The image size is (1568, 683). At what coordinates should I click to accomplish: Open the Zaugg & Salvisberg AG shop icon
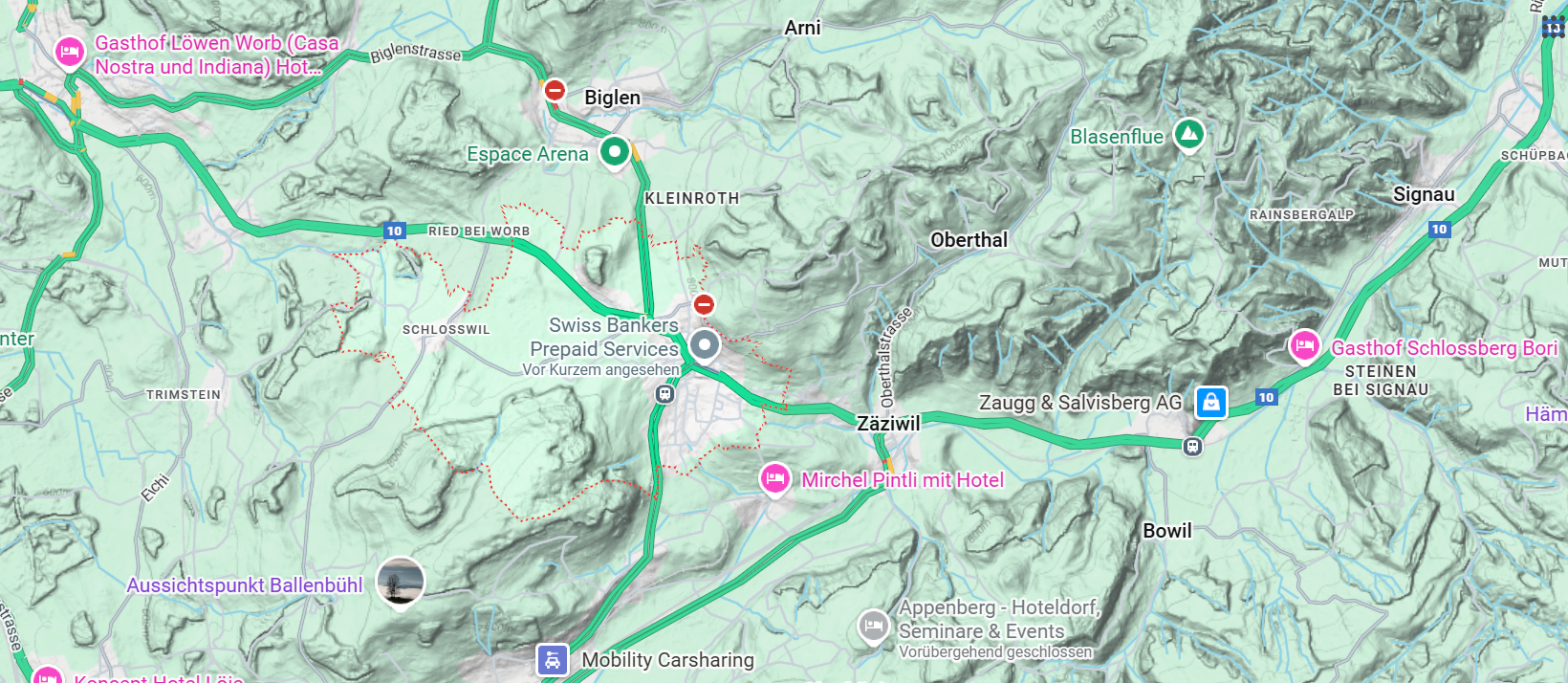point(1211,403)
